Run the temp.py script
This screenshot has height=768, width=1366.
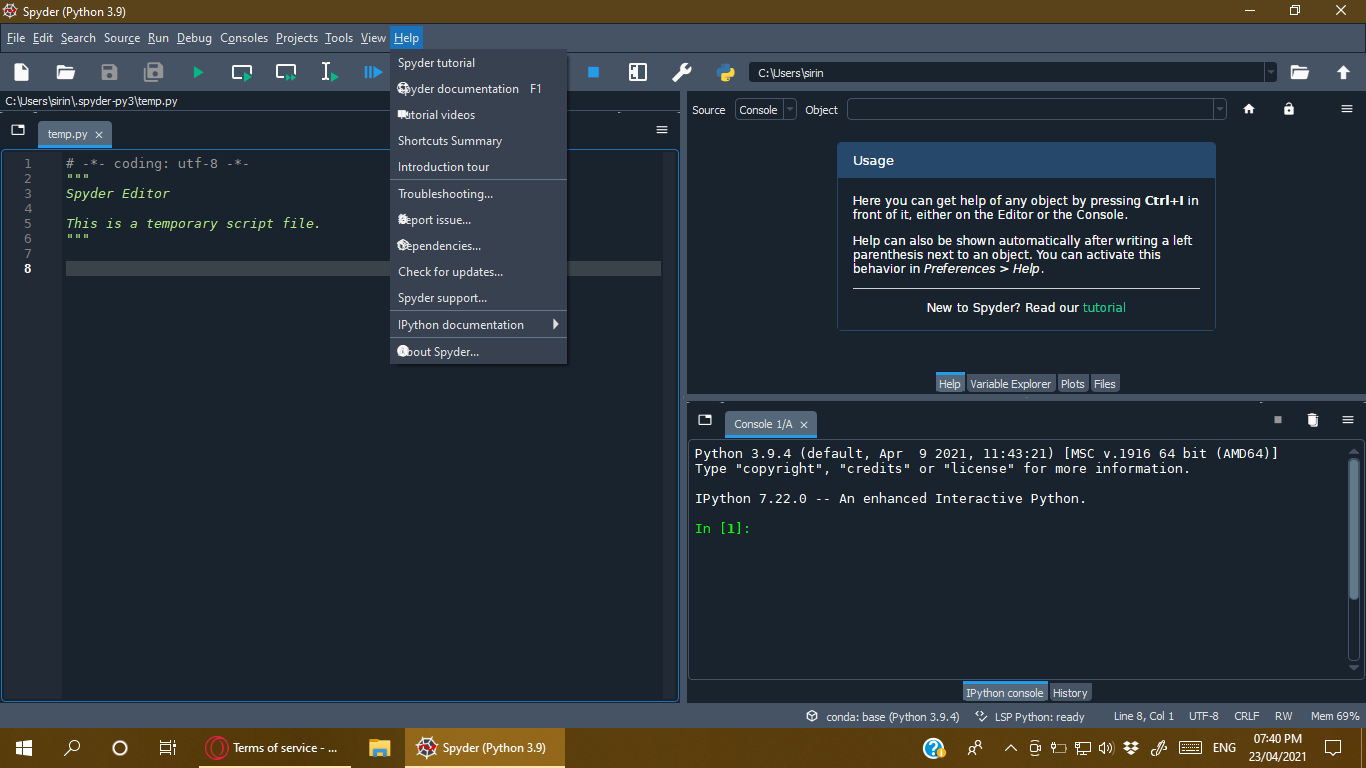click(197, 71)
